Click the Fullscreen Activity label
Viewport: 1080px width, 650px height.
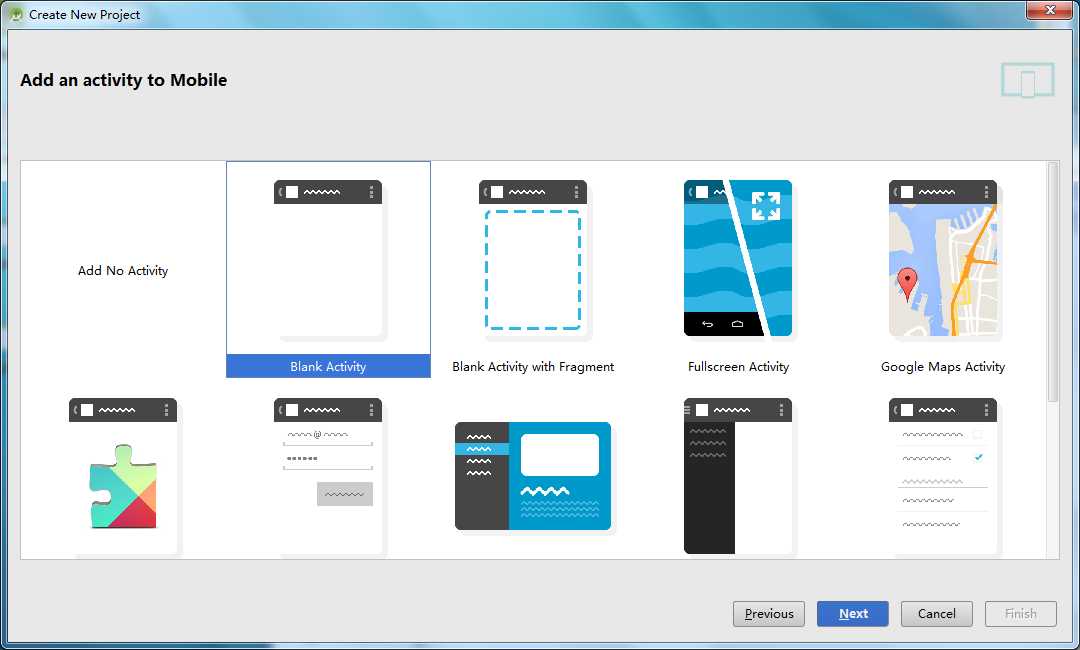click(x=738, y=367)
